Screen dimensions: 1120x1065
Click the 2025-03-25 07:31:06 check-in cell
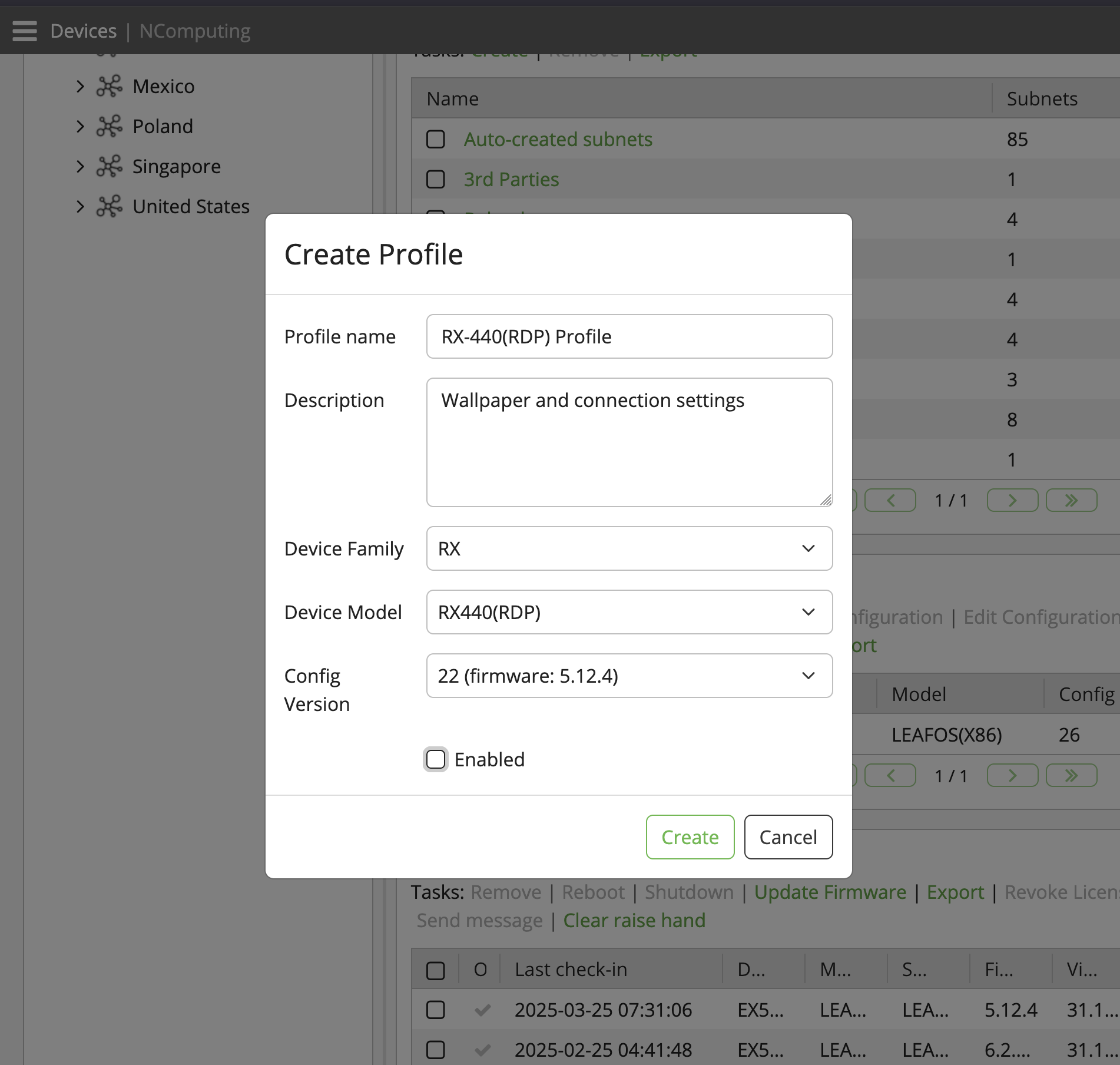coord(603,1010)
